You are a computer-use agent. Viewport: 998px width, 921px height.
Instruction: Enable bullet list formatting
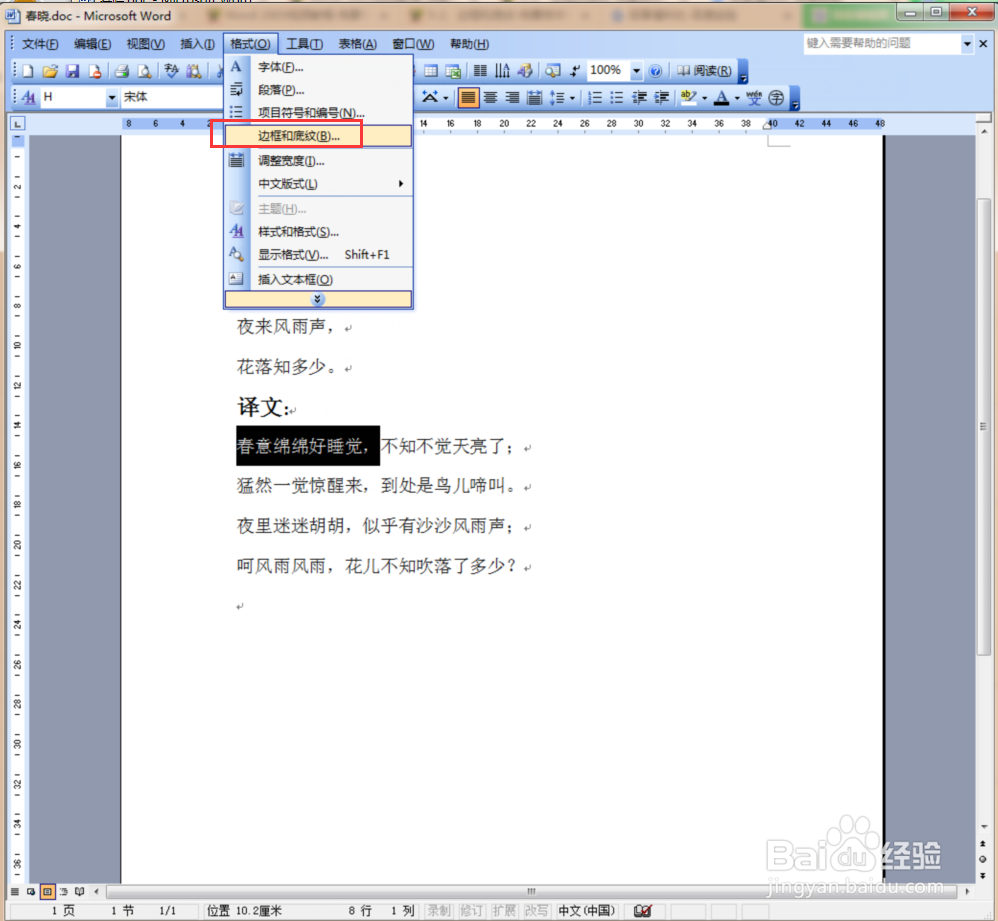click(x=617, y=98)
